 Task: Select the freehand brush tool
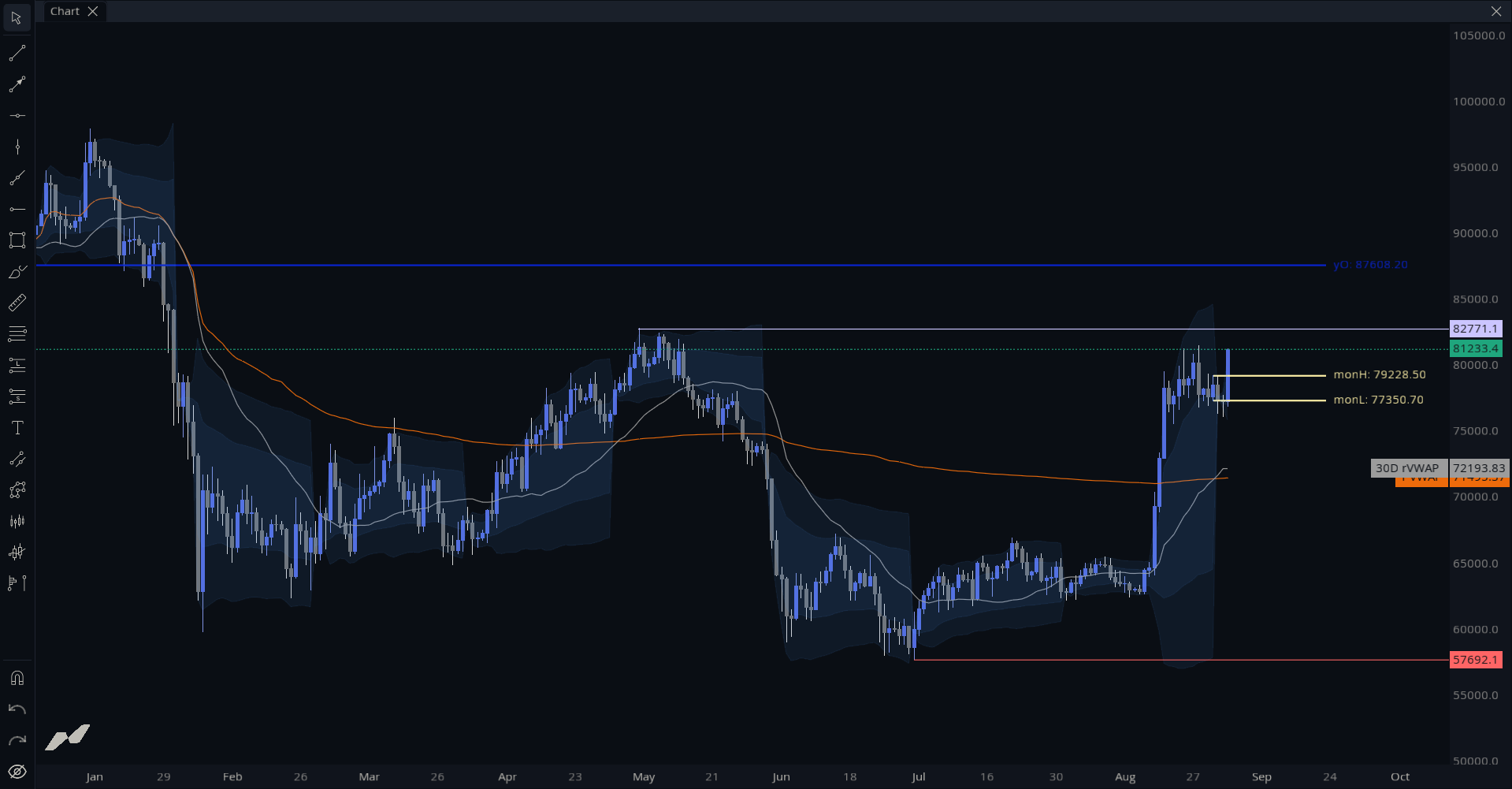point(17,272)
